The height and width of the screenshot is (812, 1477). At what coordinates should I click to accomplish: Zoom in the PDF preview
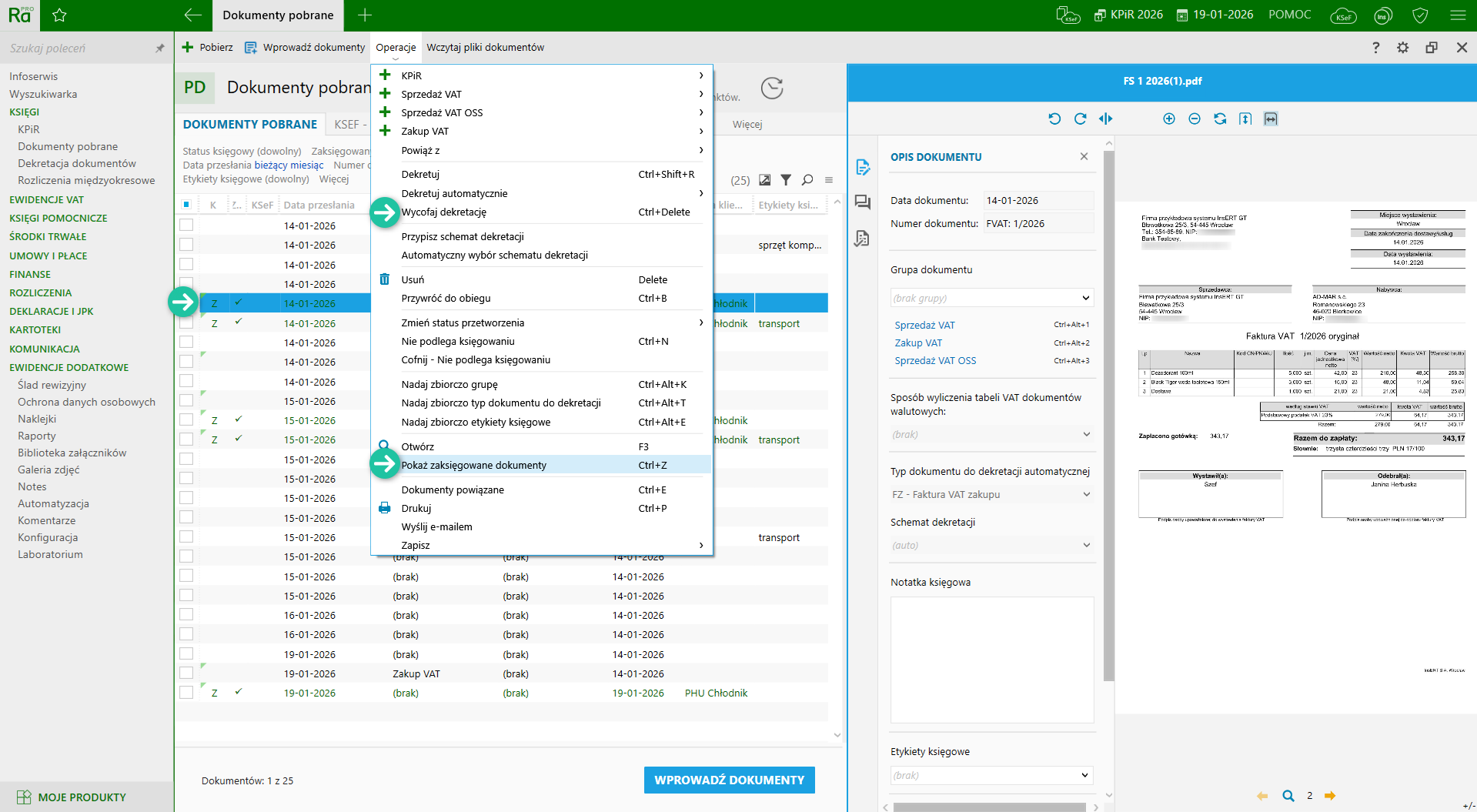[x=1168, y=119]
